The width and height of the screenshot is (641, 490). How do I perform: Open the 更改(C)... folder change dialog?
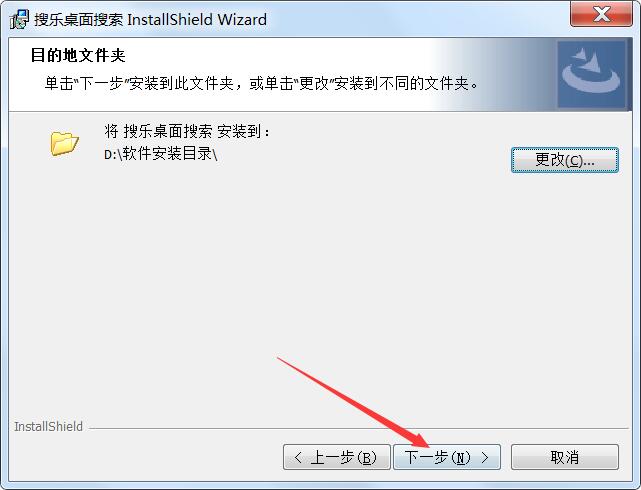click(565, 160)
